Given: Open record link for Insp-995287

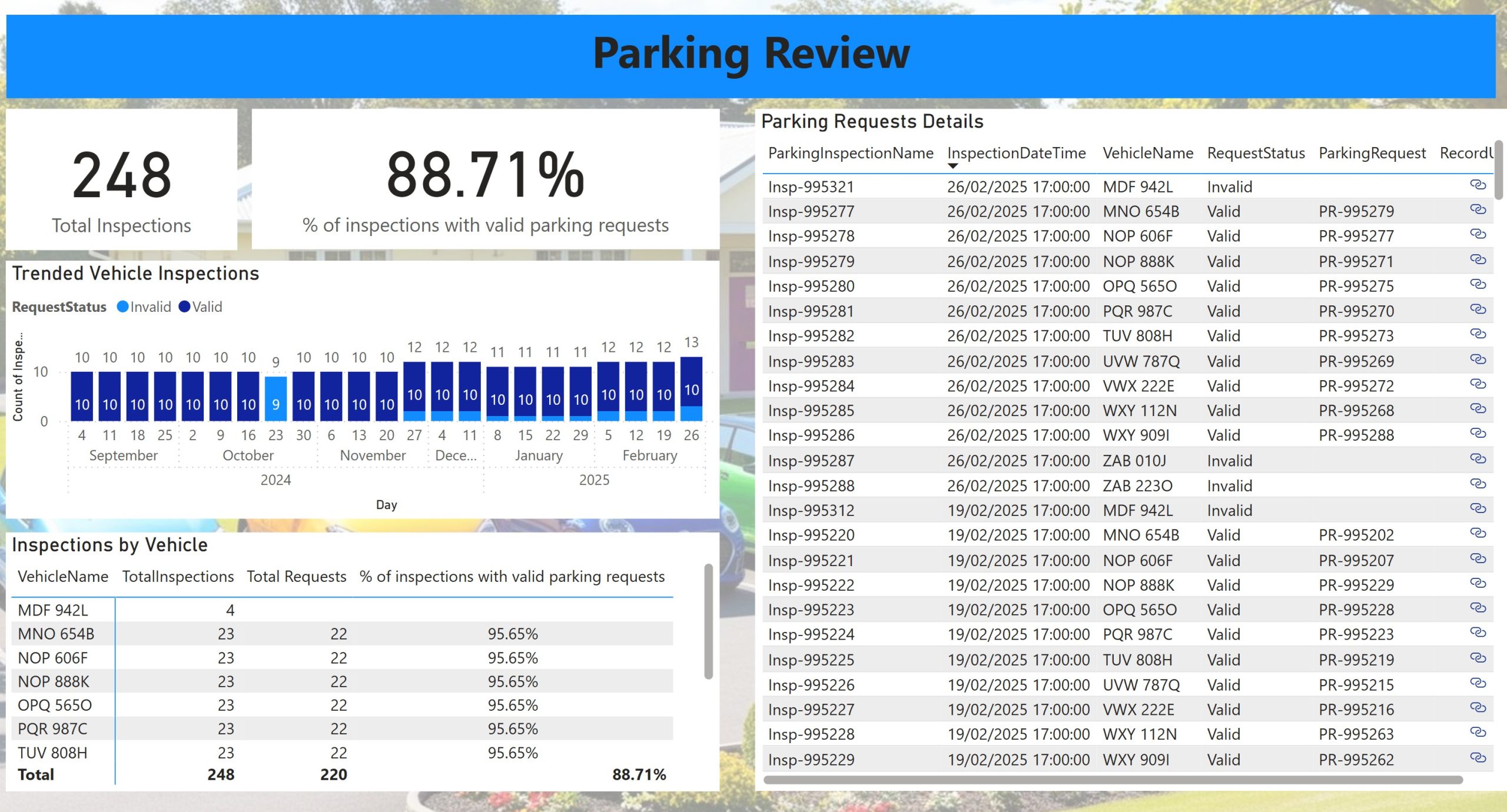Looking at the screenshot, I should coord(1478,459).
